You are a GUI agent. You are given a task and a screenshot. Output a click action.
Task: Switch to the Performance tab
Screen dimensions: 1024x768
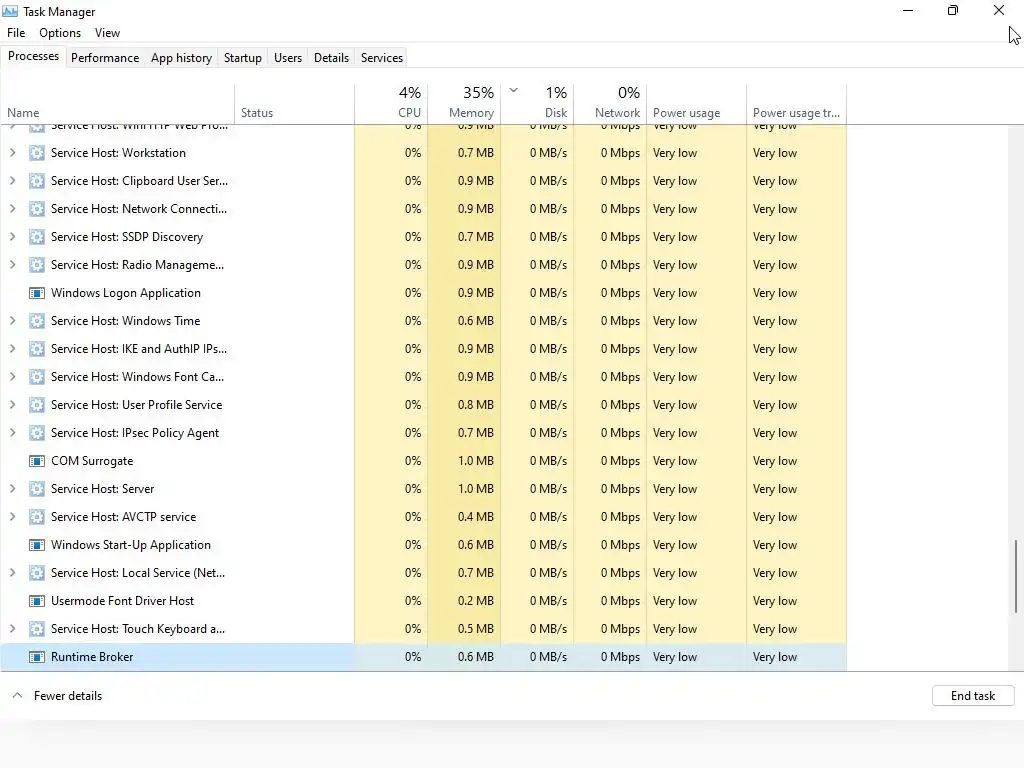pyautogui.click(x=105, y=57)
